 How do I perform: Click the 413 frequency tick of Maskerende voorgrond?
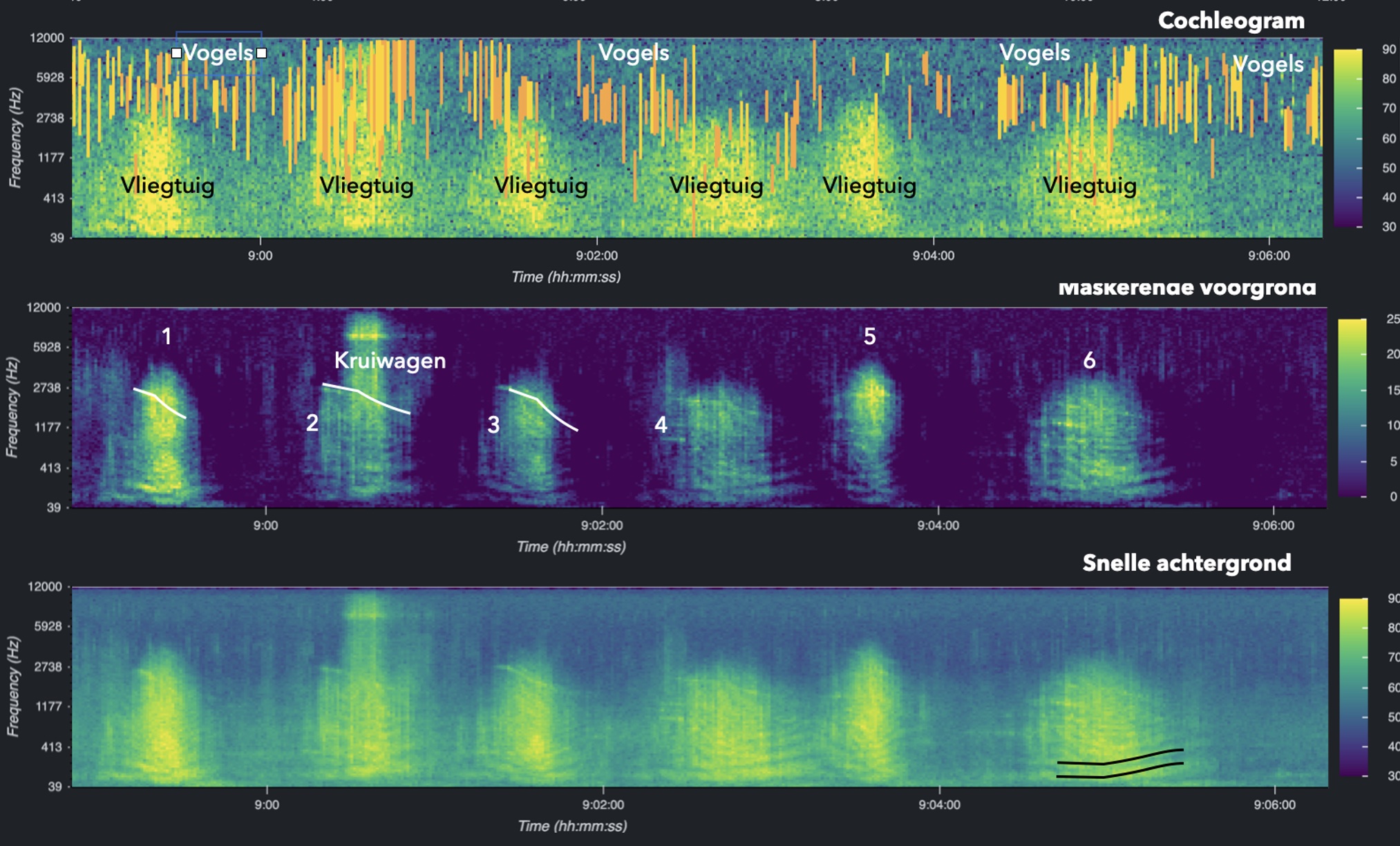(50, 468)
